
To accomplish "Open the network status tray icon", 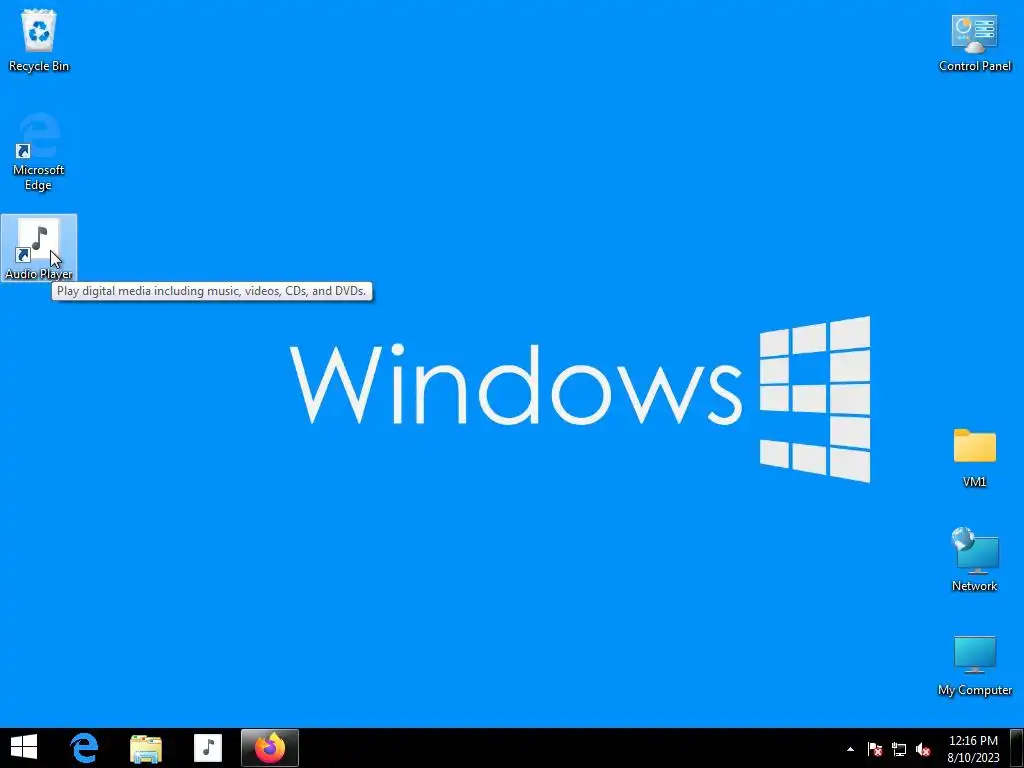I will tap(899, 749).
